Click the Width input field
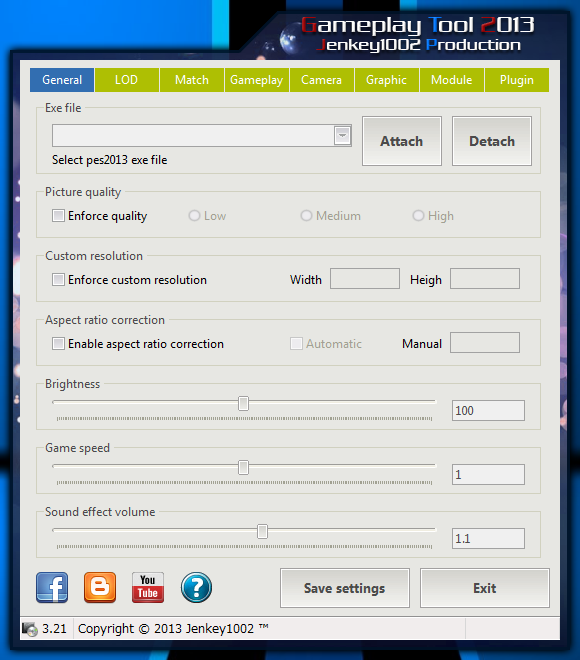580x660 pixels. (365, 279)
